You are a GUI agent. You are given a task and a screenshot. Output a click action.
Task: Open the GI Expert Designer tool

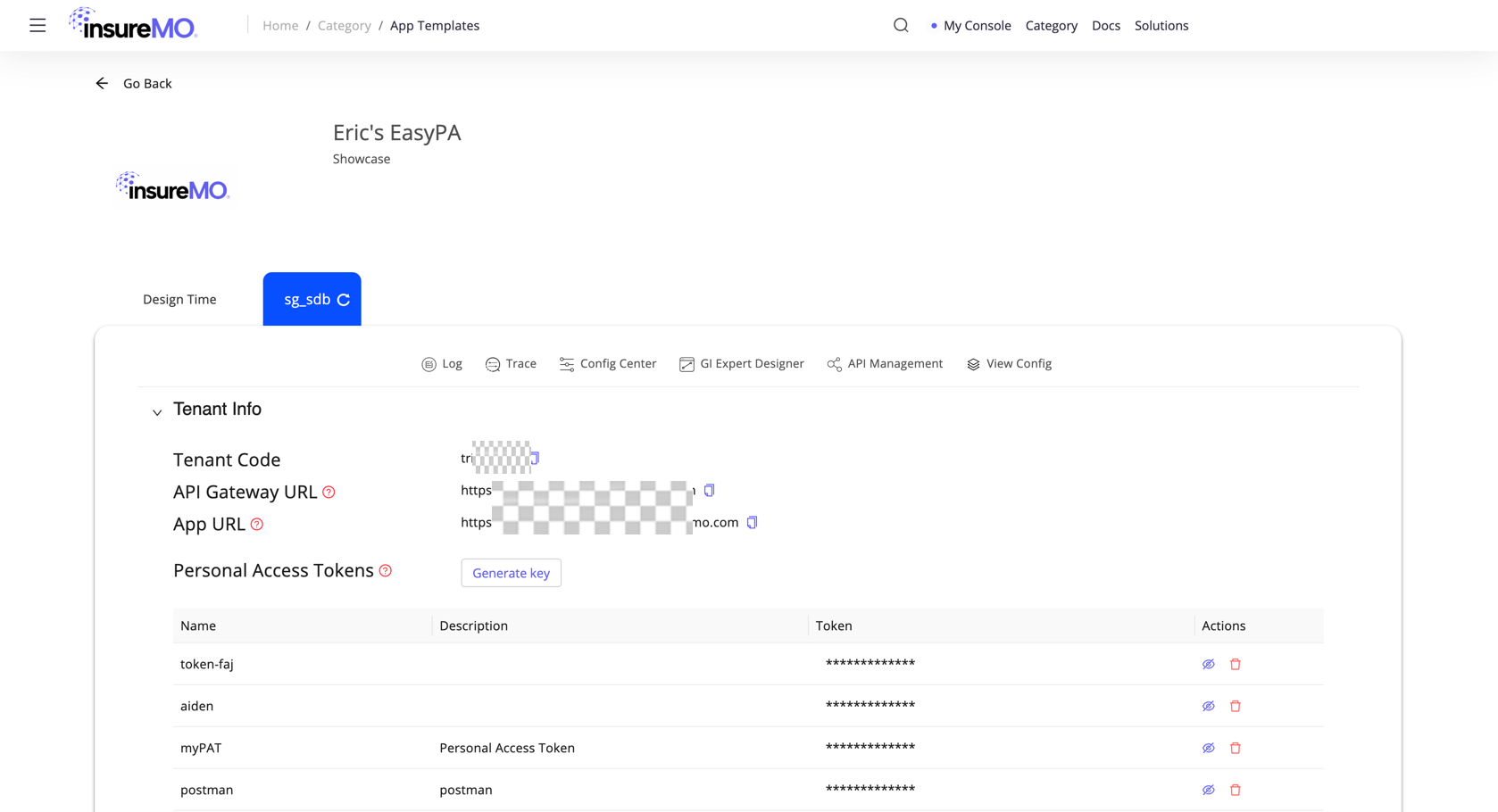(741, 363)
